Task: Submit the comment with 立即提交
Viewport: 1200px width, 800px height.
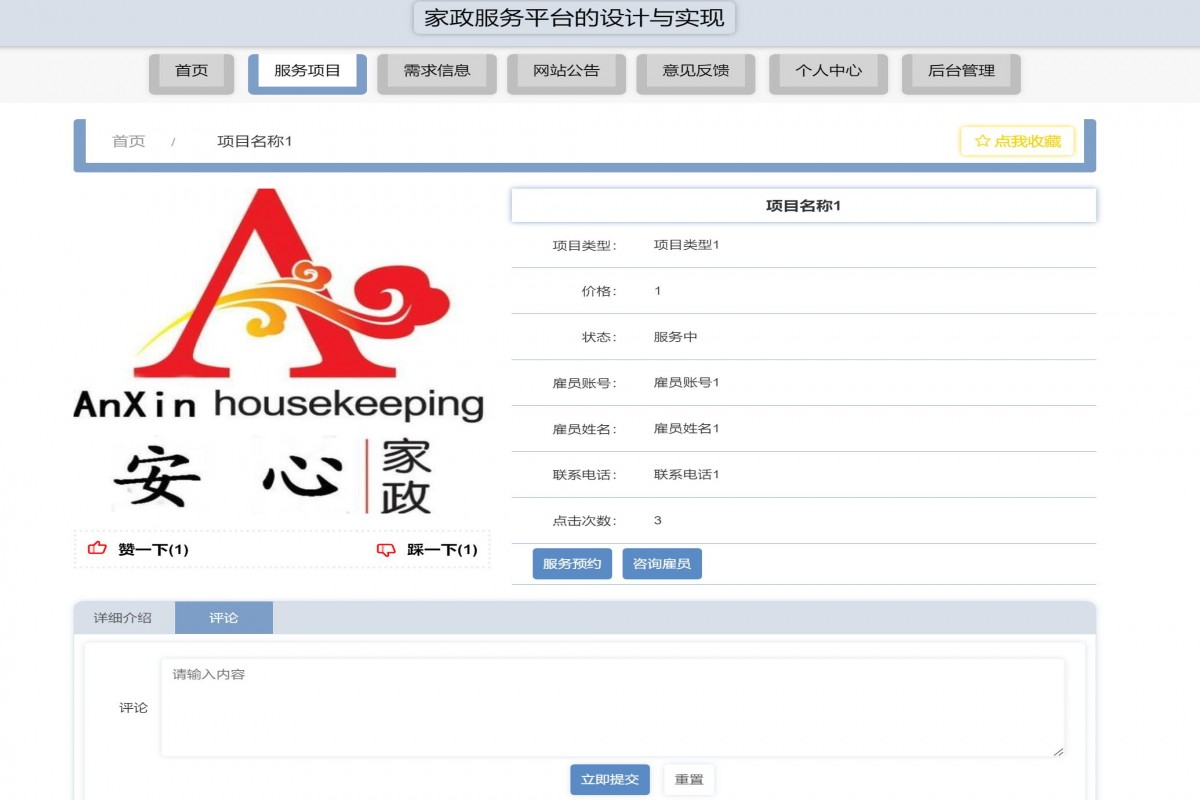Action: coord(610,780)
